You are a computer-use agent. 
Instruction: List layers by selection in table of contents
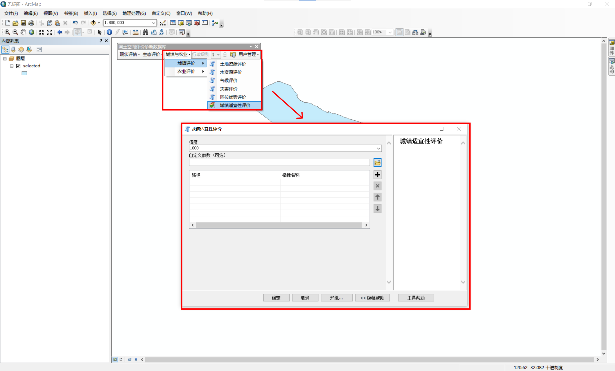(x=29, y=49)
